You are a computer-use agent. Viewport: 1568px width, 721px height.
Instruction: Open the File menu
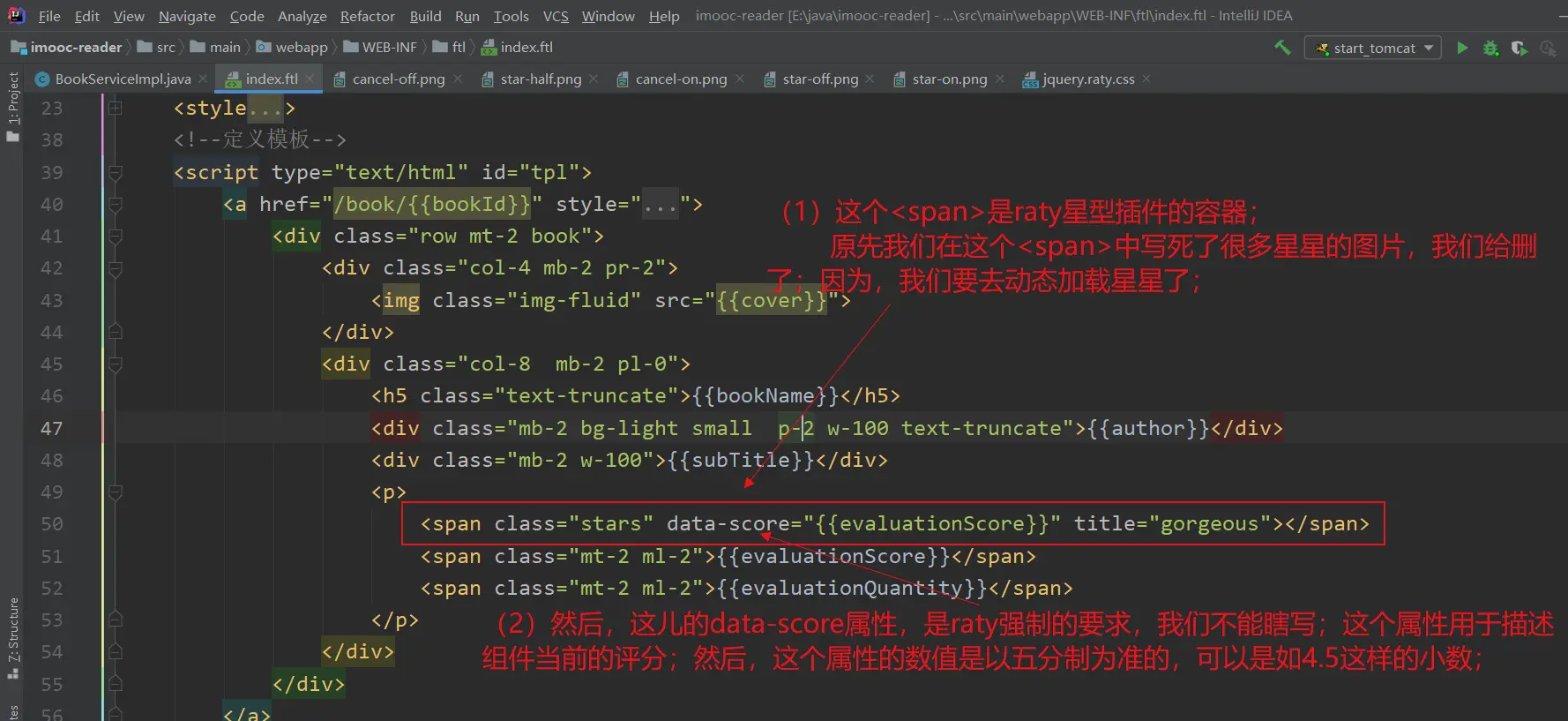coord(49,16)
